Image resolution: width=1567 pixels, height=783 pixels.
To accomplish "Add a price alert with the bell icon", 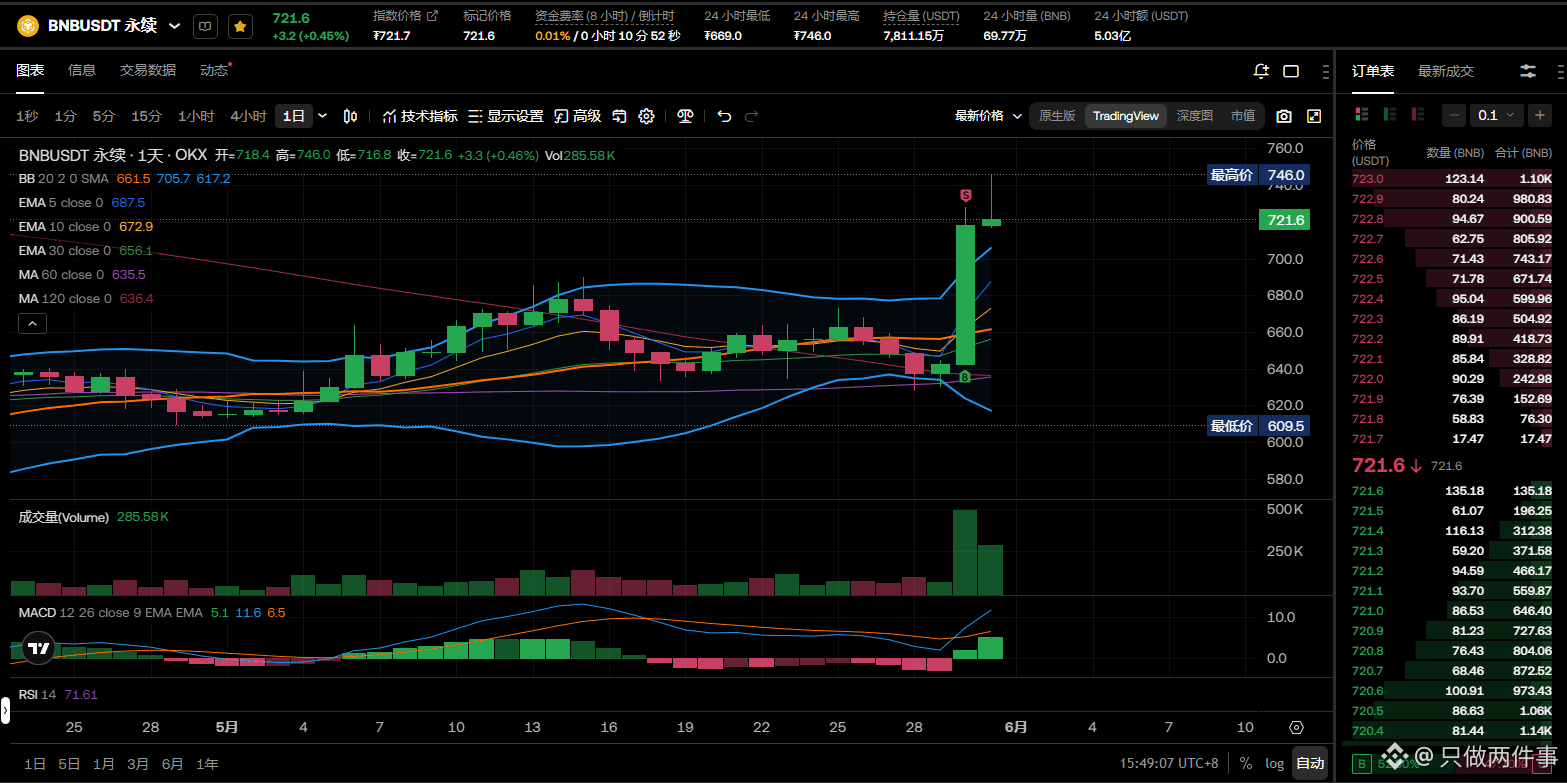I will pyautogui.click(x=1261, y=71).
